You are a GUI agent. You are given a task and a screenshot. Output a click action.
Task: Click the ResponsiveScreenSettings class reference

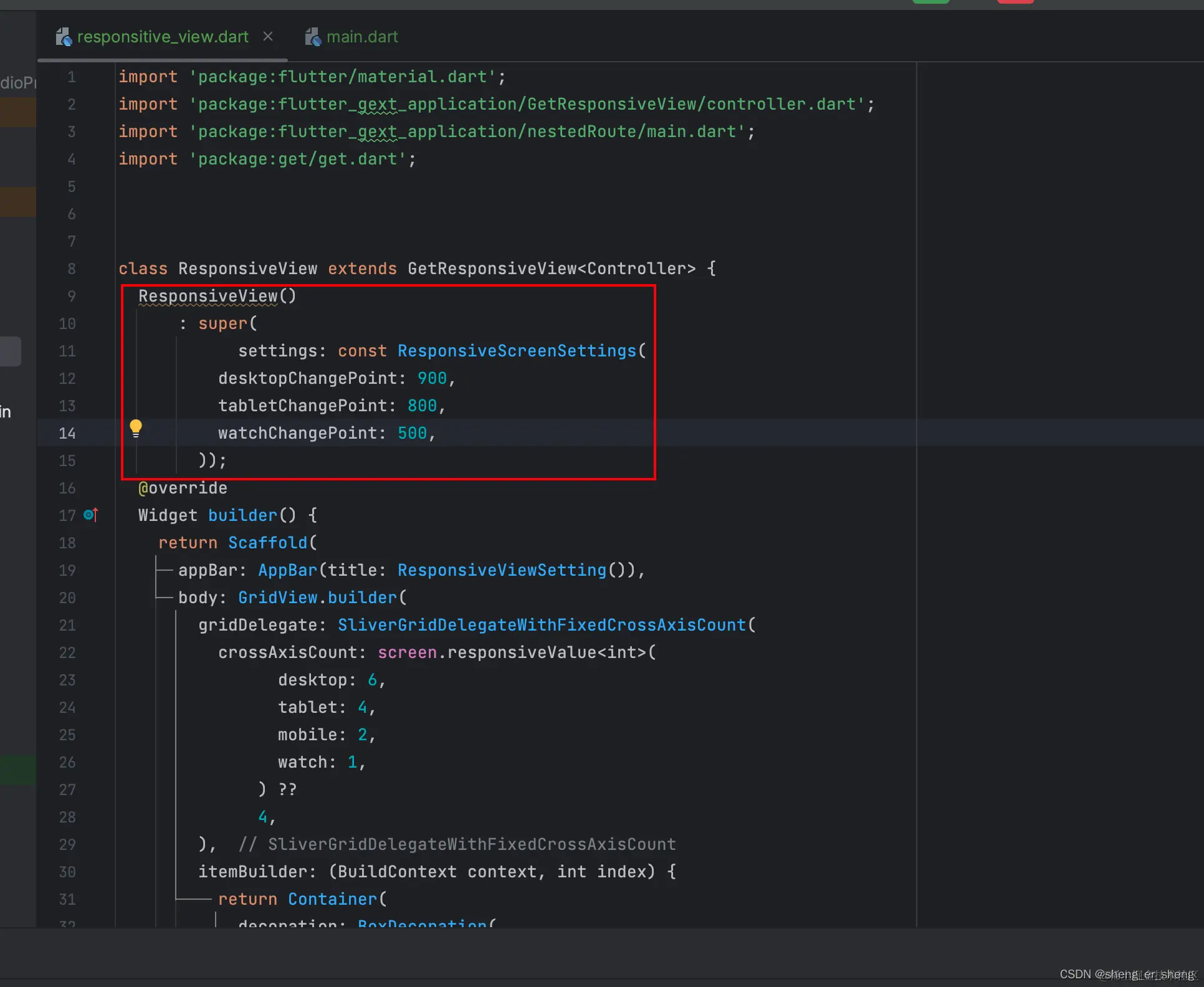coord(517,351)
